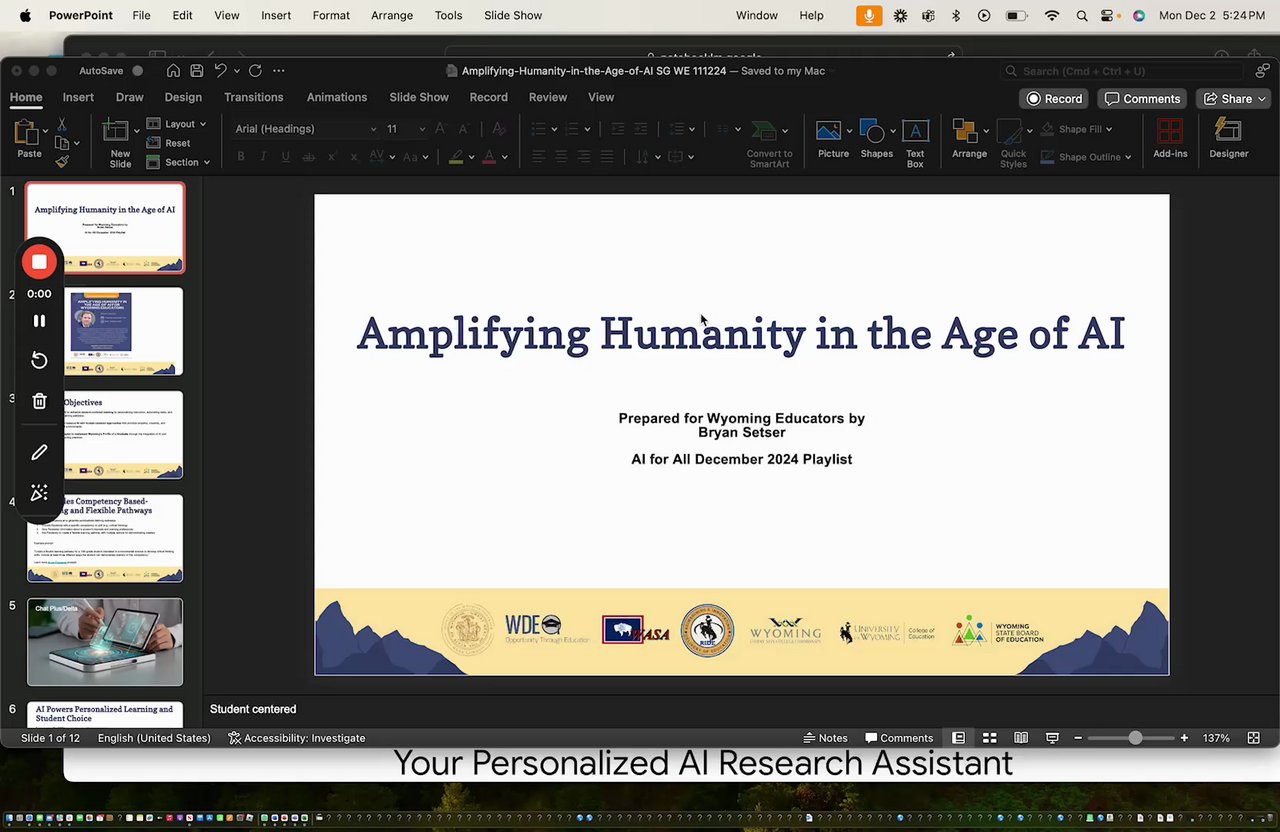
Task: Click the red stop recording button
Action: [39, 262]
